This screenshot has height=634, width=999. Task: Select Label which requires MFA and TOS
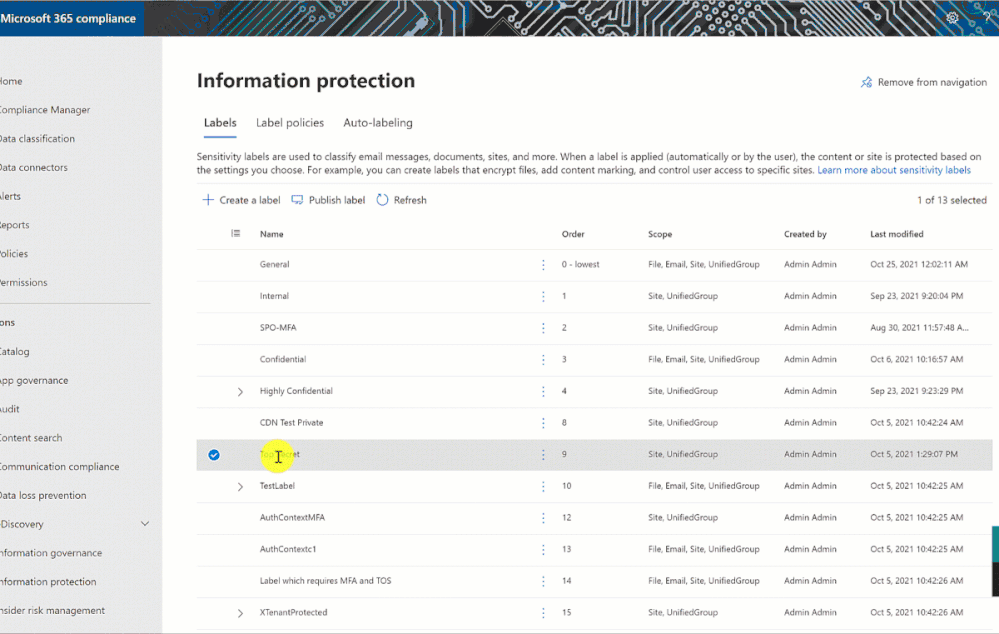click(326, 580)
